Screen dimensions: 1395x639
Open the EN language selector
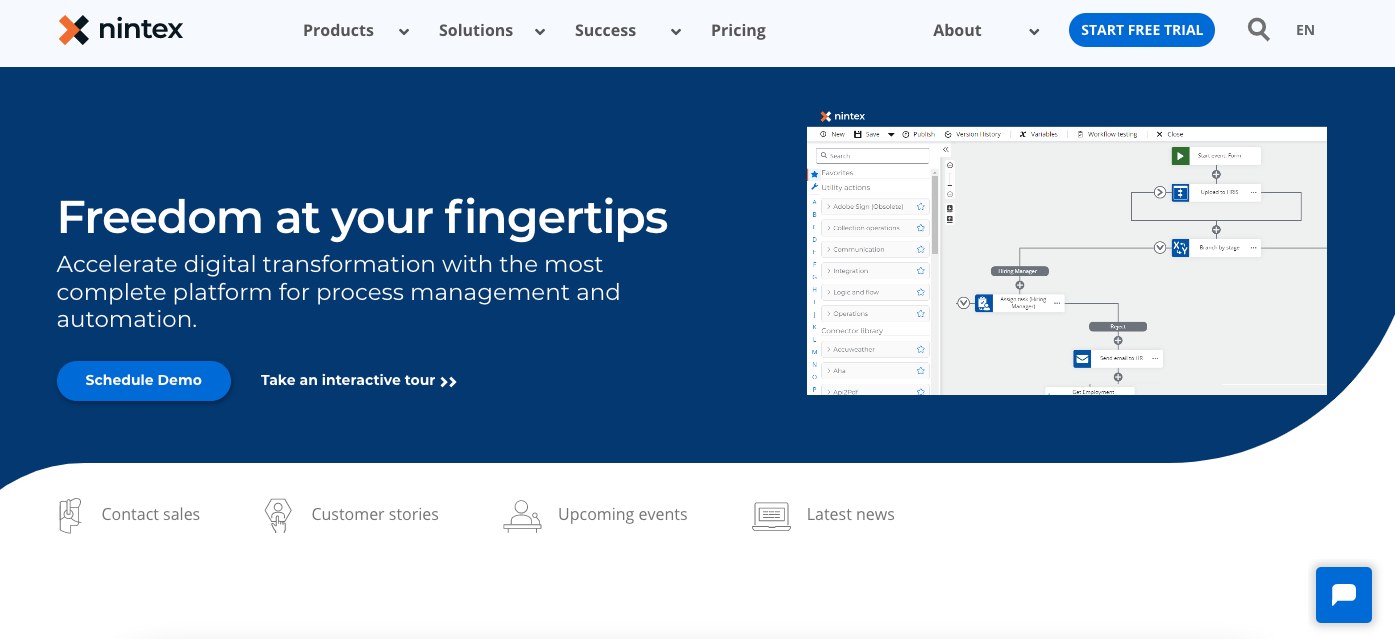(1305, 30)
